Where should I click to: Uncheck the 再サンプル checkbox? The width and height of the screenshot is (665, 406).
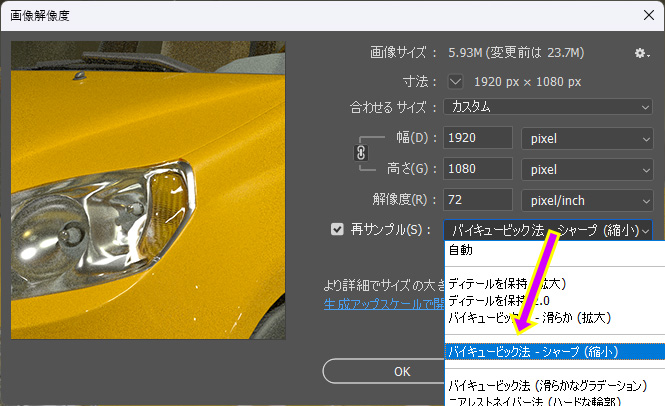click(337, 229)
